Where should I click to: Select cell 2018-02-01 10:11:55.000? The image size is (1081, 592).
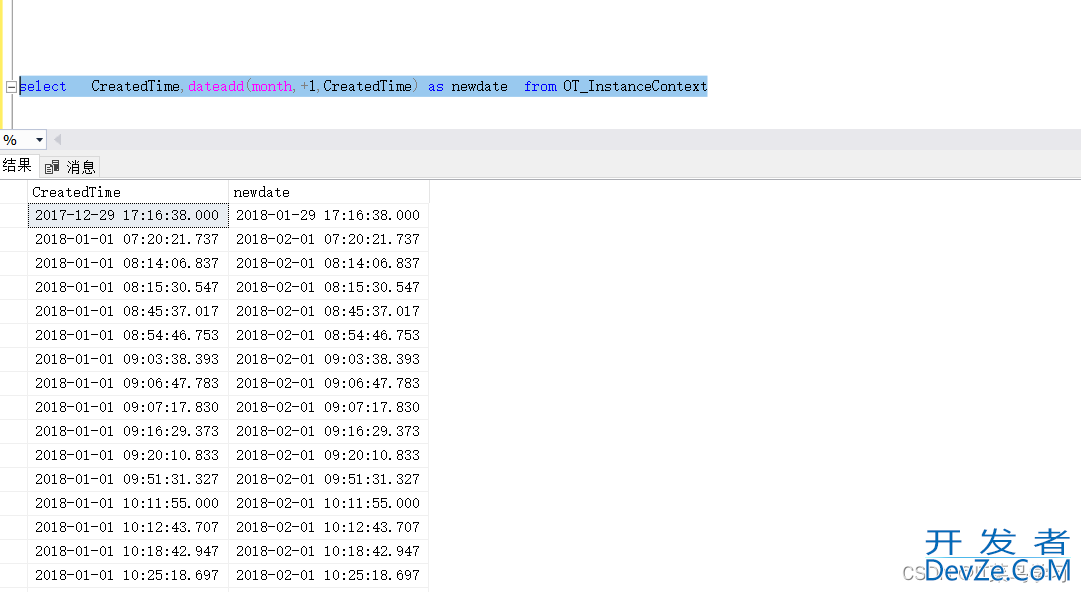329,503
